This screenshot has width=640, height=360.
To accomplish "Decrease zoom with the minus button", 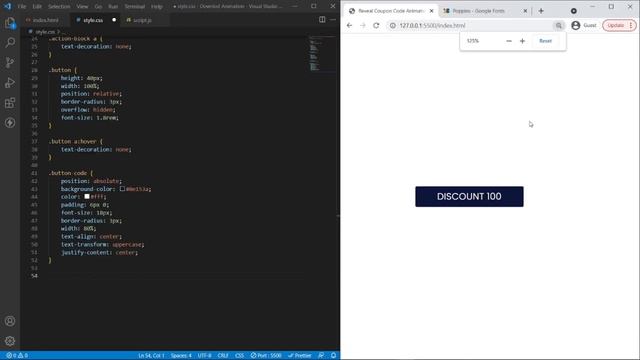I will tap(509, 41).
